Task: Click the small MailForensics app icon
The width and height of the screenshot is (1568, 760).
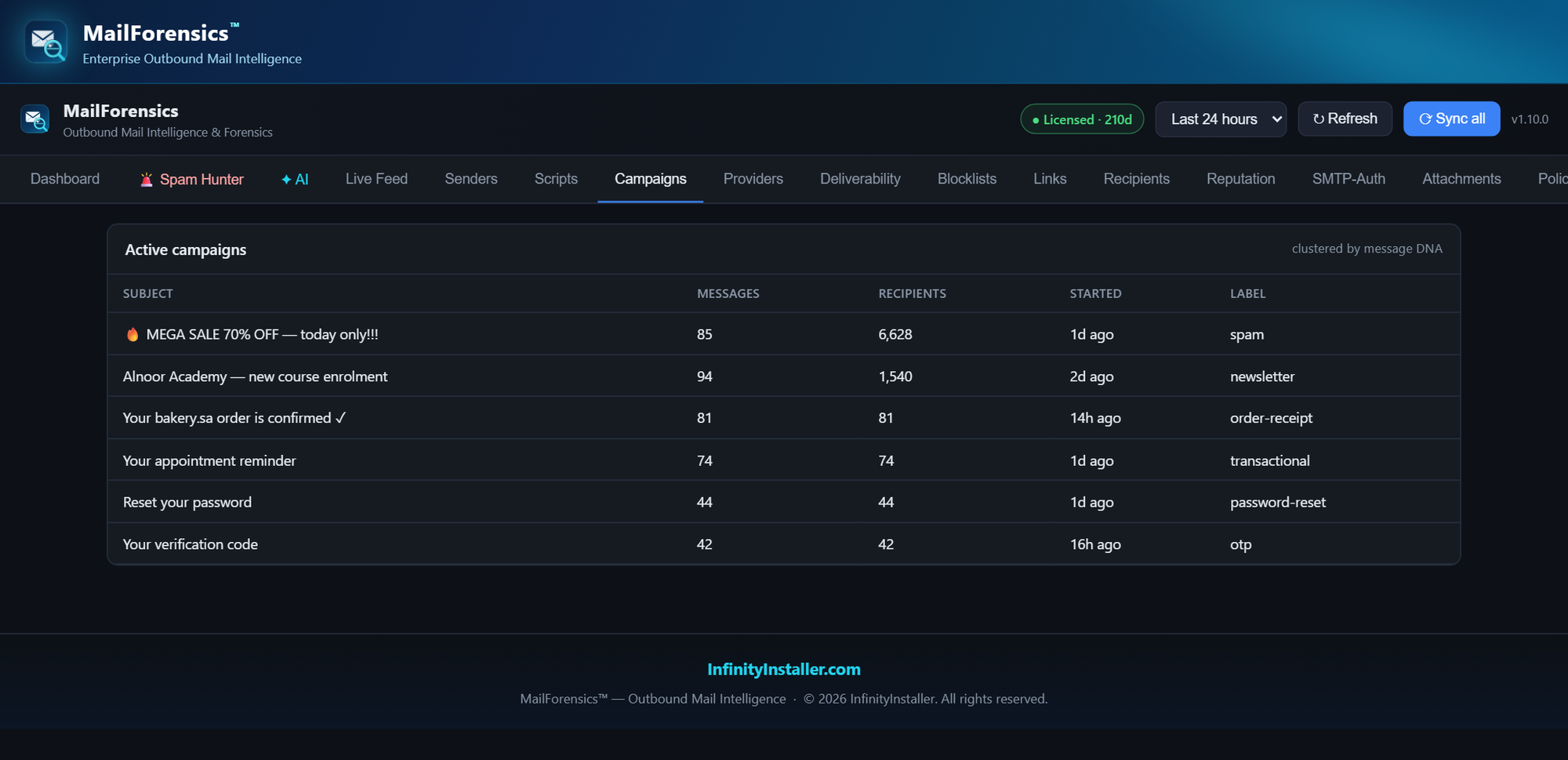Action: [34, 119]
